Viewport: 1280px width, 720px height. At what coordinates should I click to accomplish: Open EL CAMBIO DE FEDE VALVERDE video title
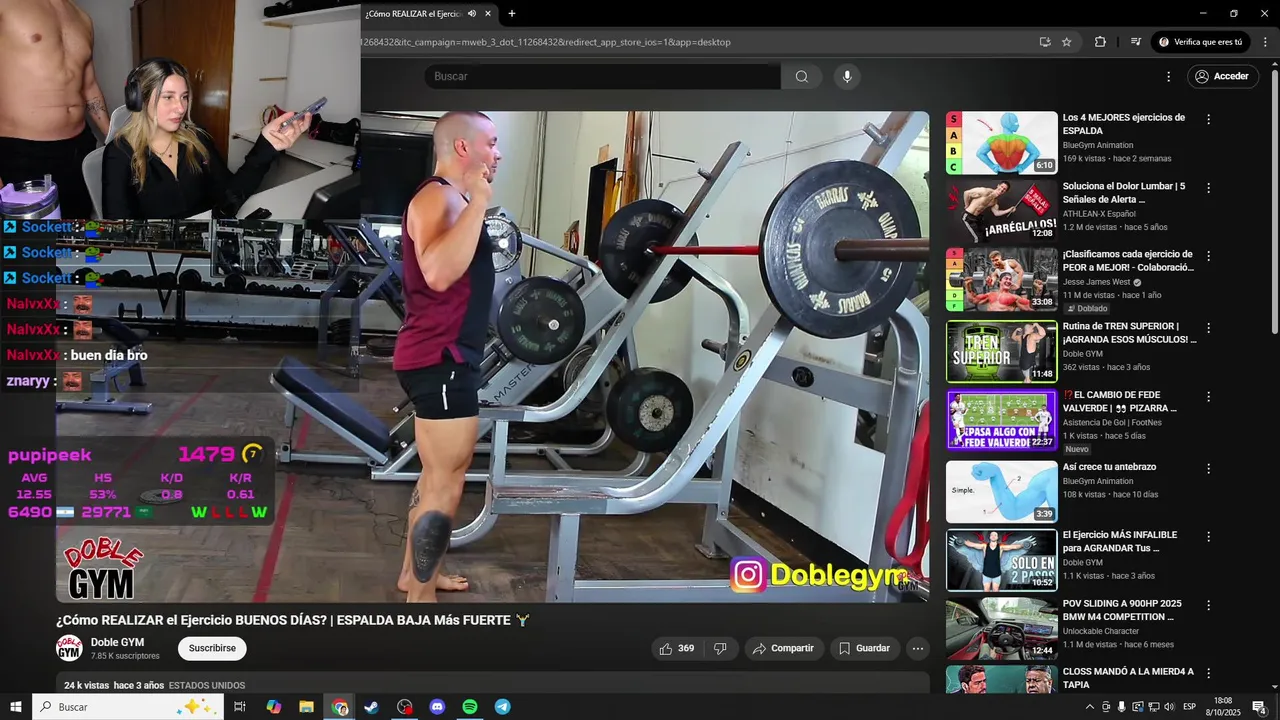[x=1120, y=401]
